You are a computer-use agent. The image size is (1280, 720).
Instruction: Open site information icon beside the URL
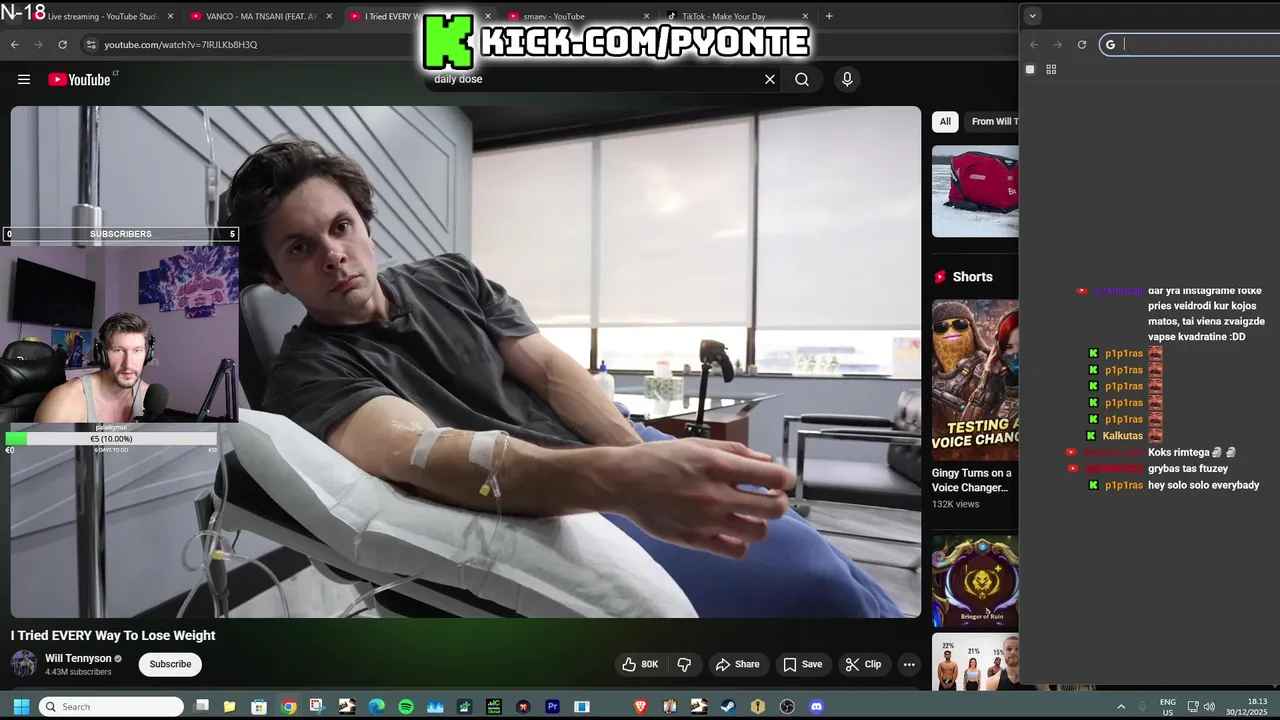91,45
